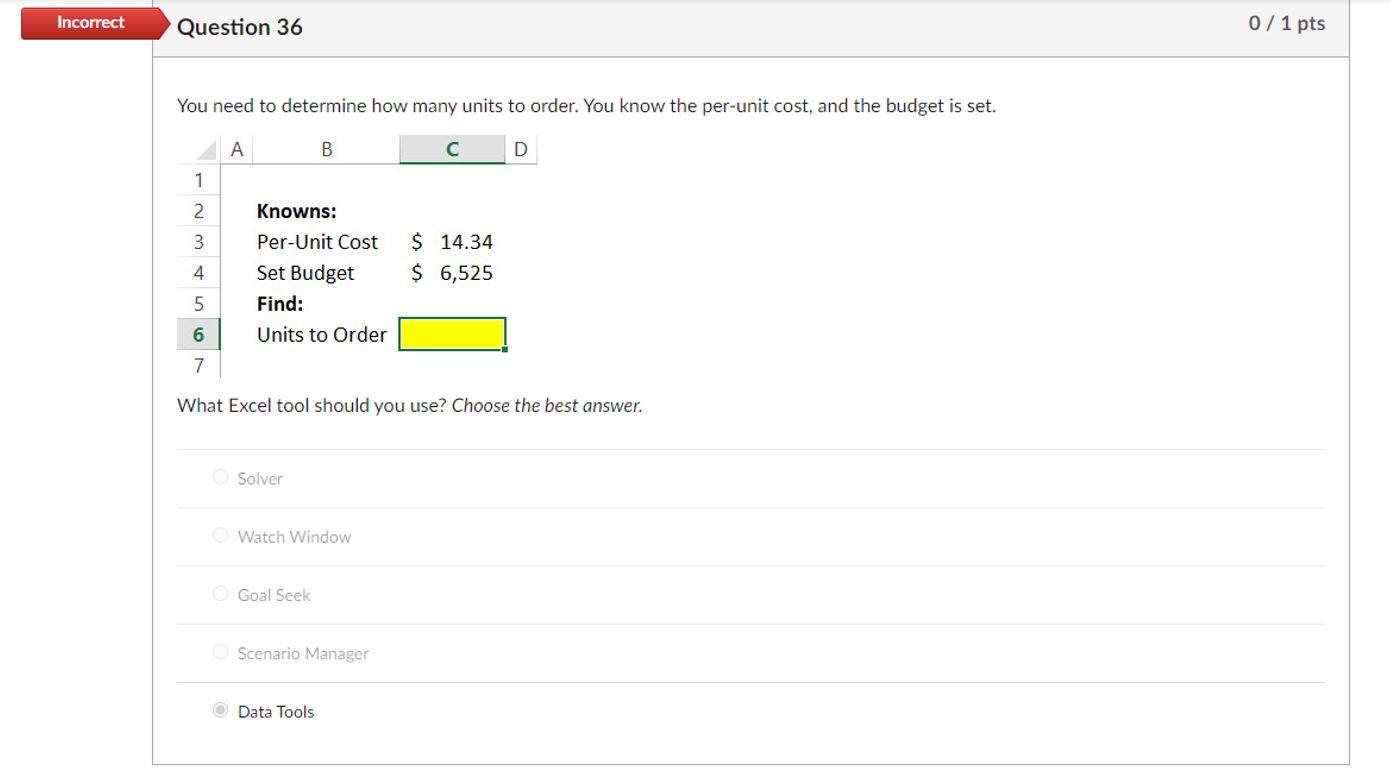Select column header A of the spreadsheet
This screenshot has width=1391, height=775.
[237, 148]
